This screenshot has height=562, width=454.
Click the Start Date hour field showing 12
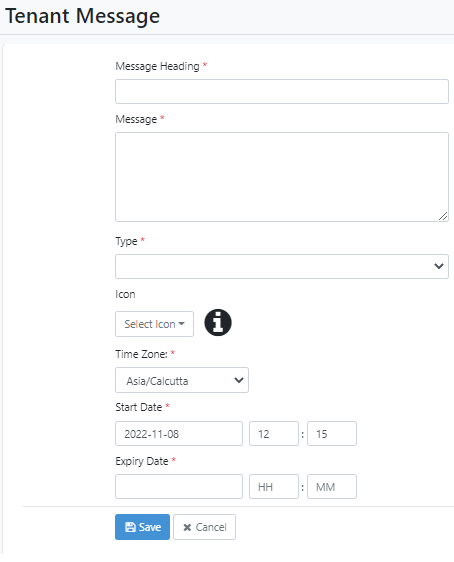(274, 434)
